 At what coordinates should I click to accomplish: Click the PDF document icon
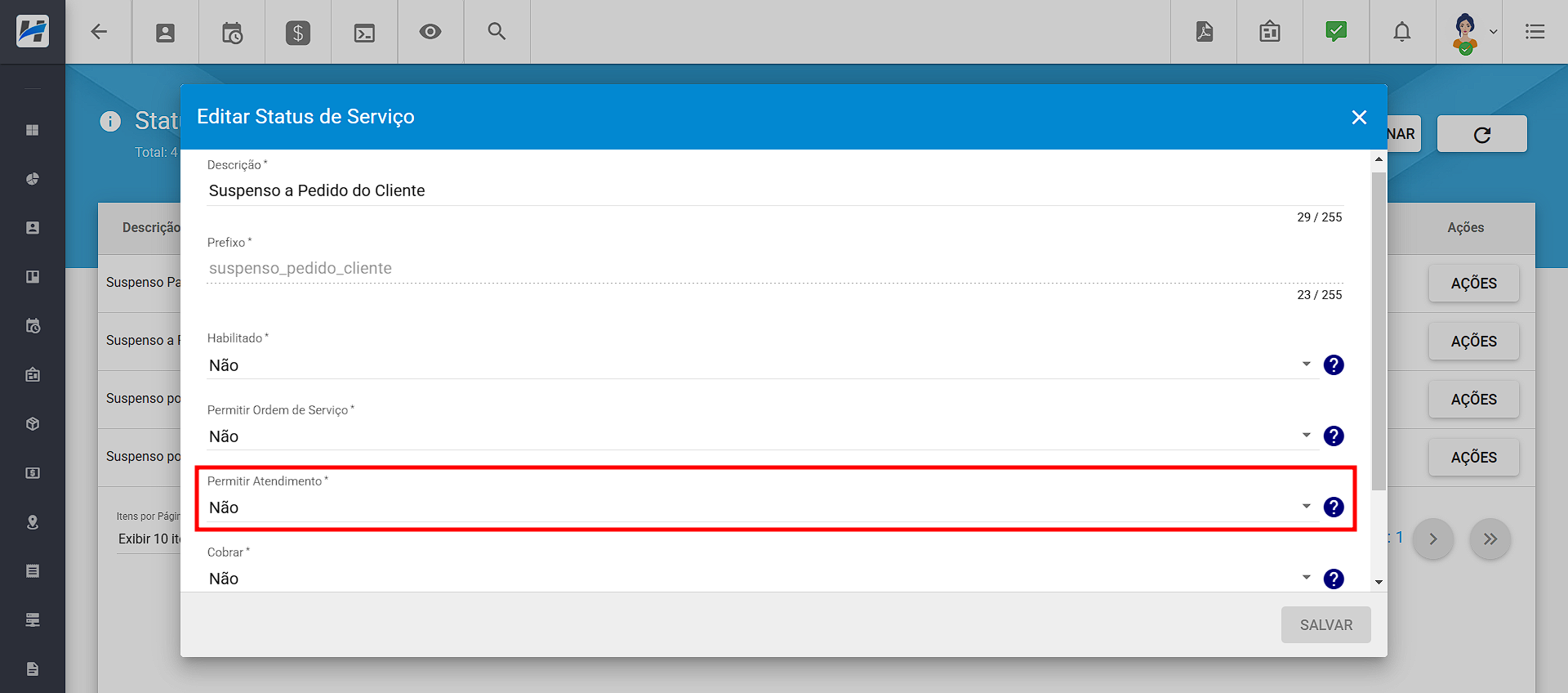click(1205, 32)
